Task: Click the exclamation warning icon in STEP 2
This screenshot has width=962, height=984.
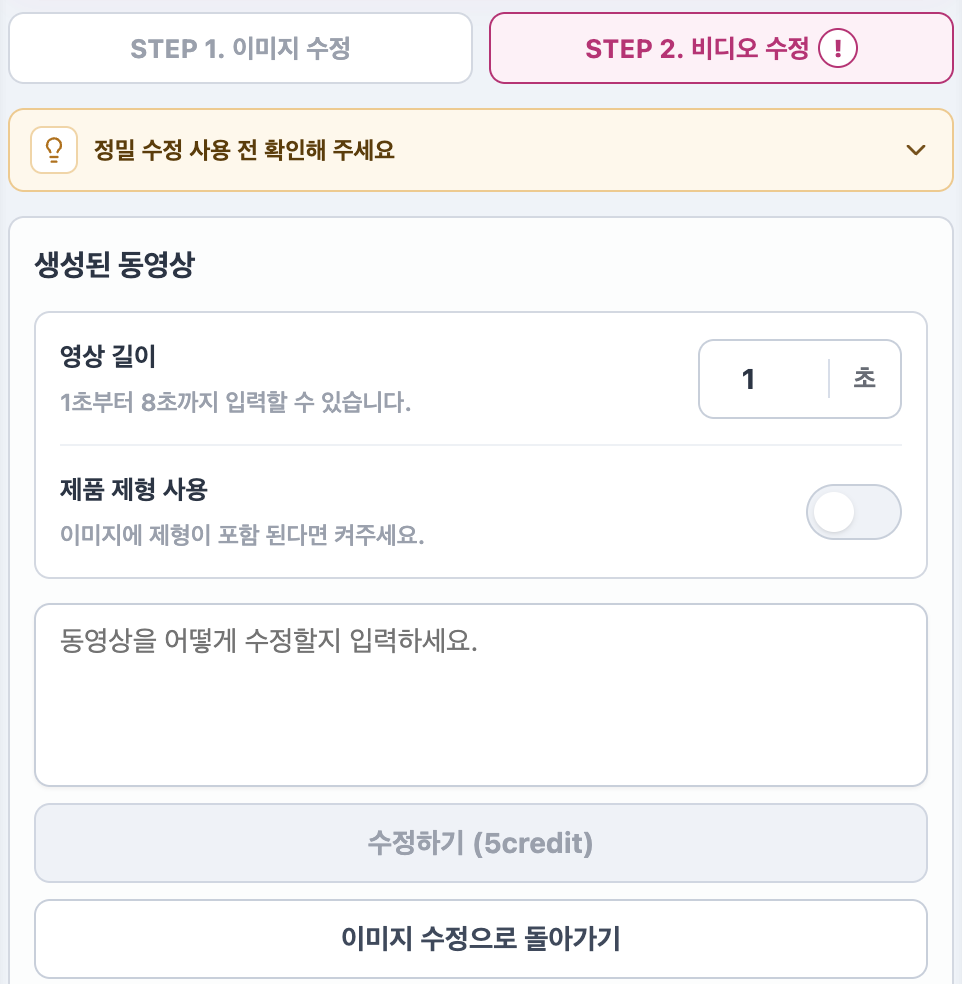Action: tap(838, 48)
